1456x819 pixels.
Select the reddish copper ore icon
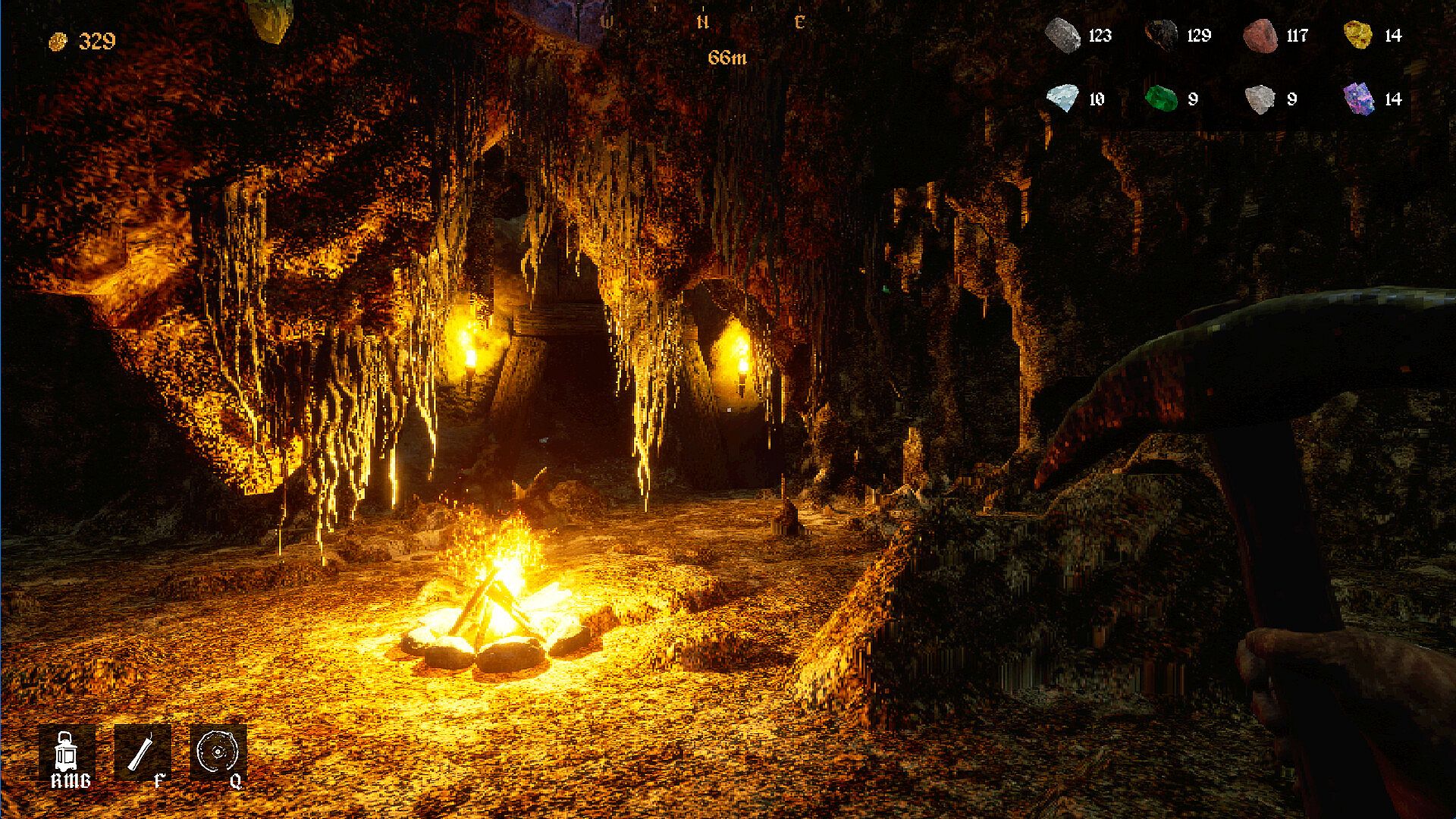click(x=1260, y=36)
